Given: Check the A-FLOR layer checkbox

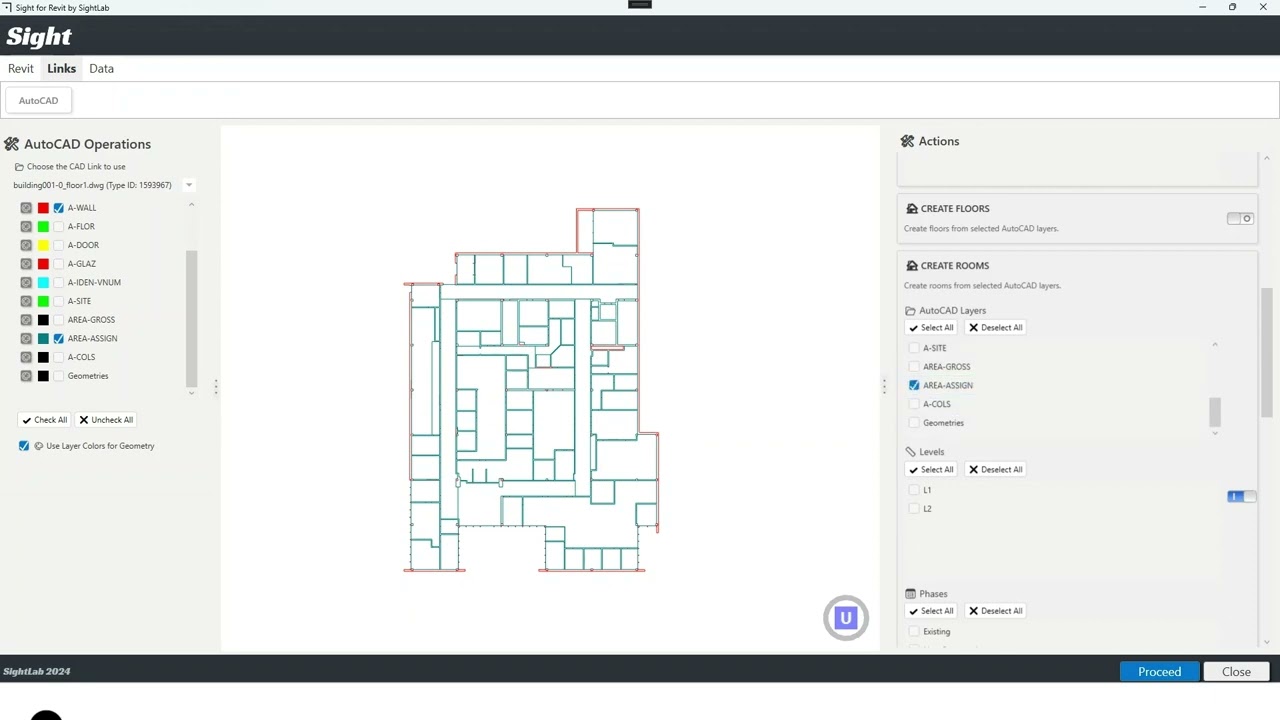Looking at the screenshot, I should point(59,227).
